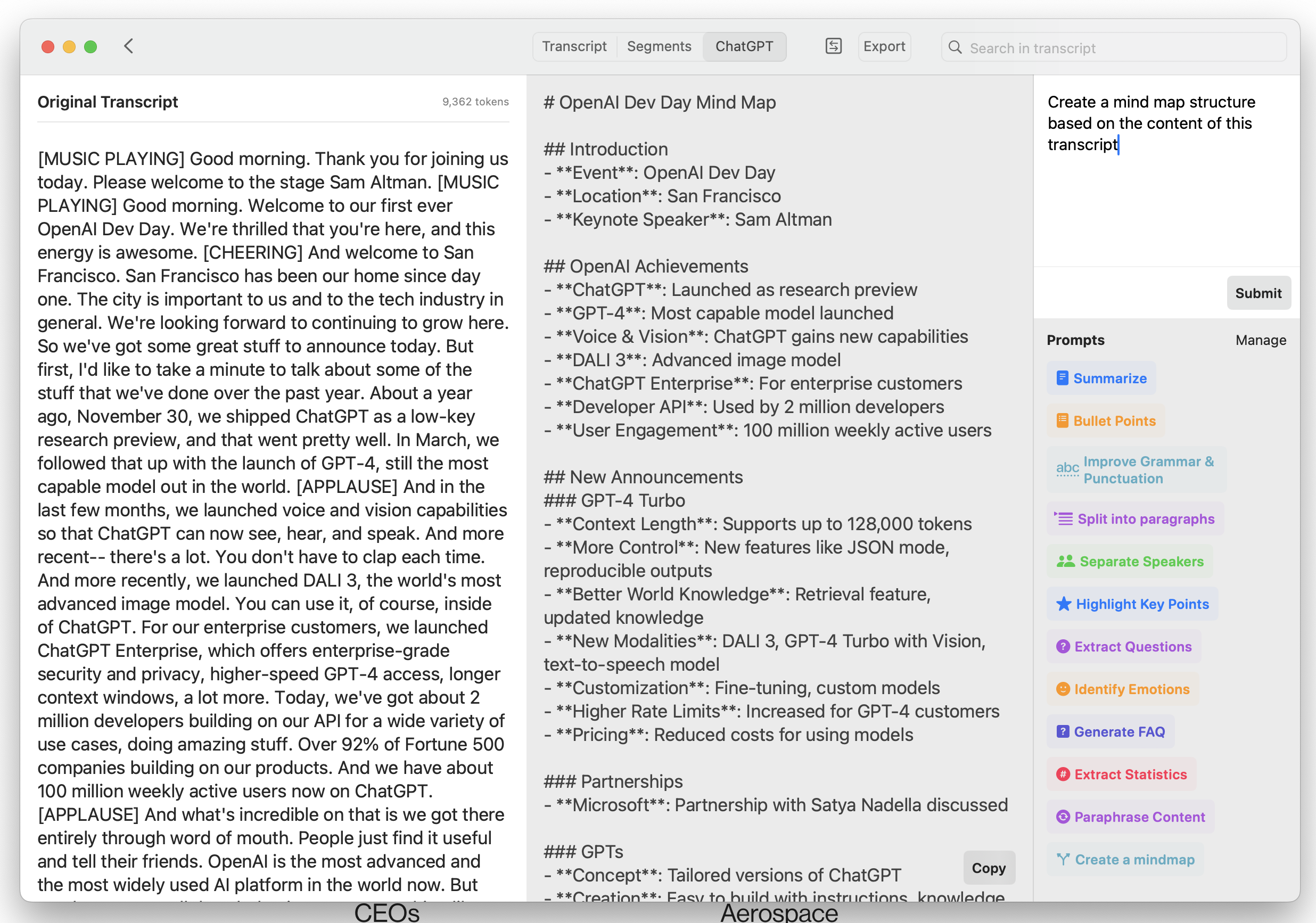Open the Segments tab
The height and width of the screenshot is (923, 1316).
pos(659,46)
